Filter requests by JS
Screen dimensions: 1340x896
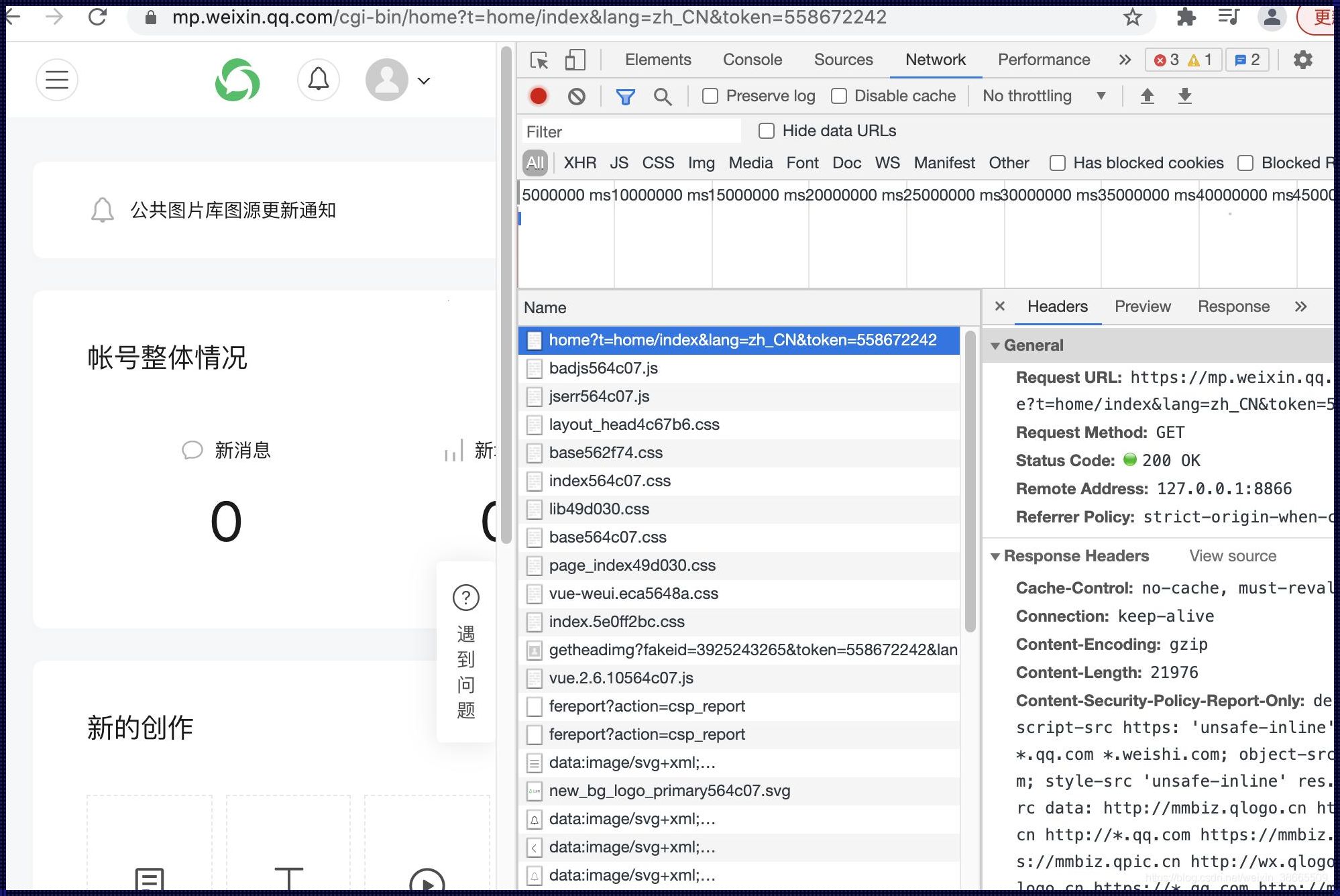(619, 163)
